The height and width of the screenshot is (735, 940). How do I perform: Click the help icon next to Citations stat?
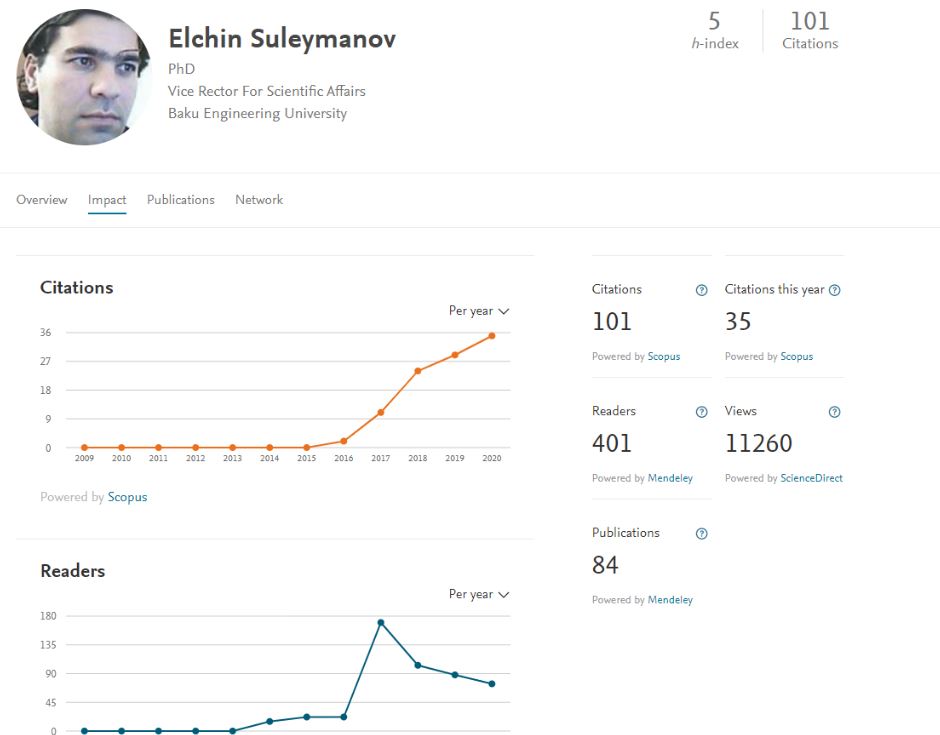tap(701, 290)
